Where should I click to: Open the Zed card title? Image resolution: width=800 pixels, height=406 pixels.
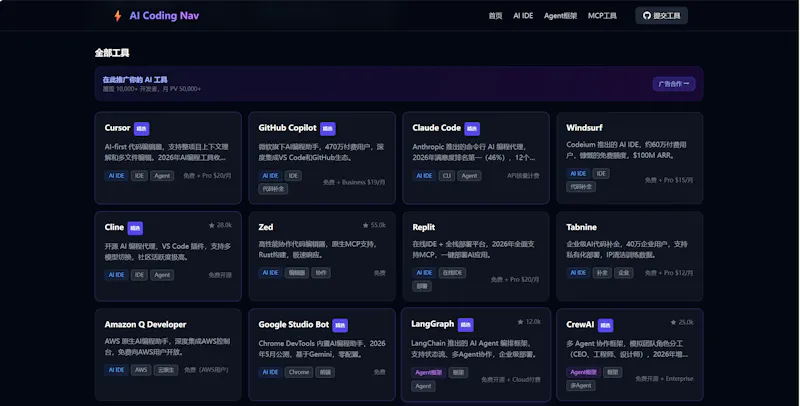(265, 227)
